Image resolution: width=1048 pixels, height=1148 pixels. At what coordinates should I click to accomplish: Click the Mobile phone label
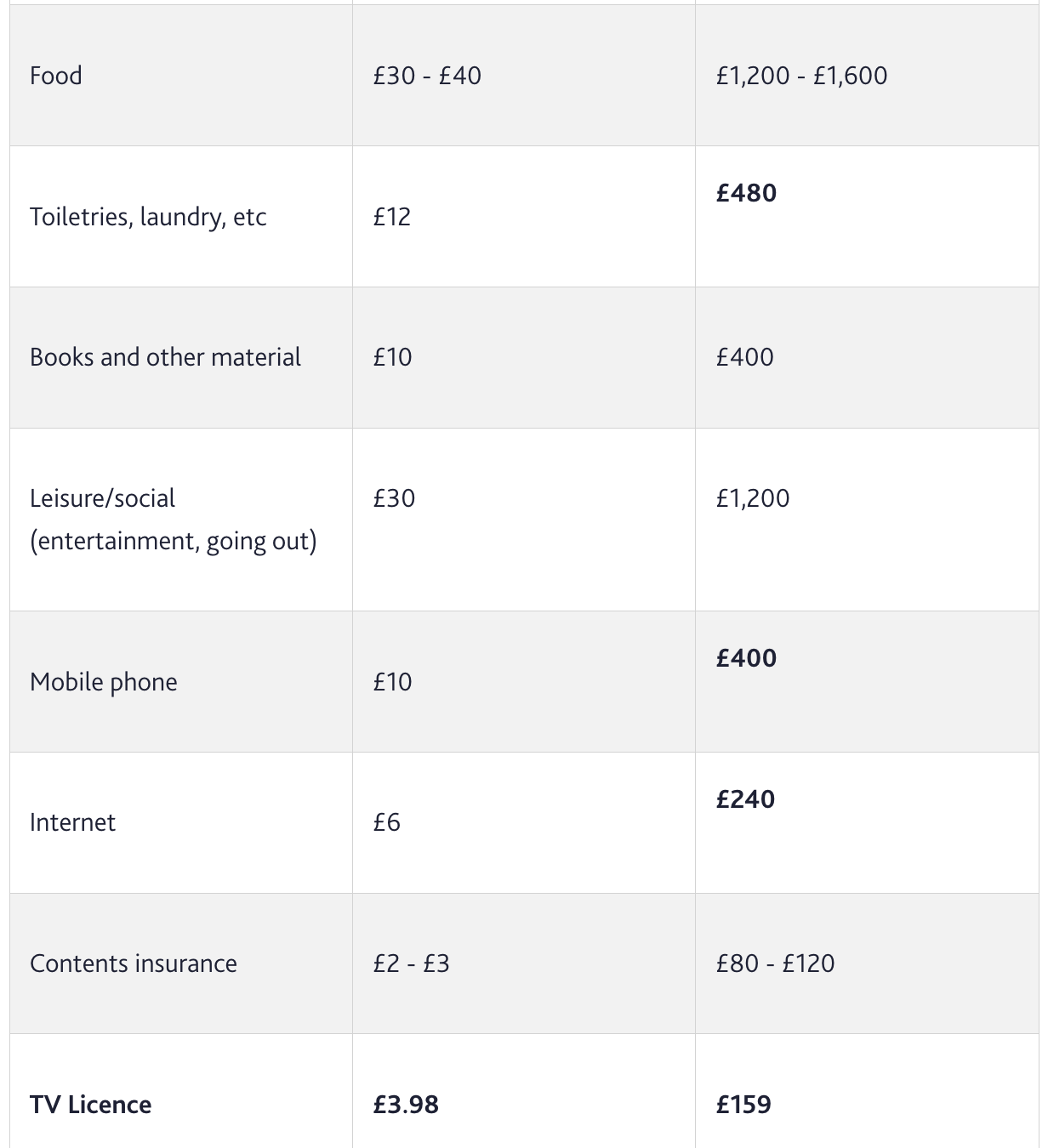(x=104, y=682)
